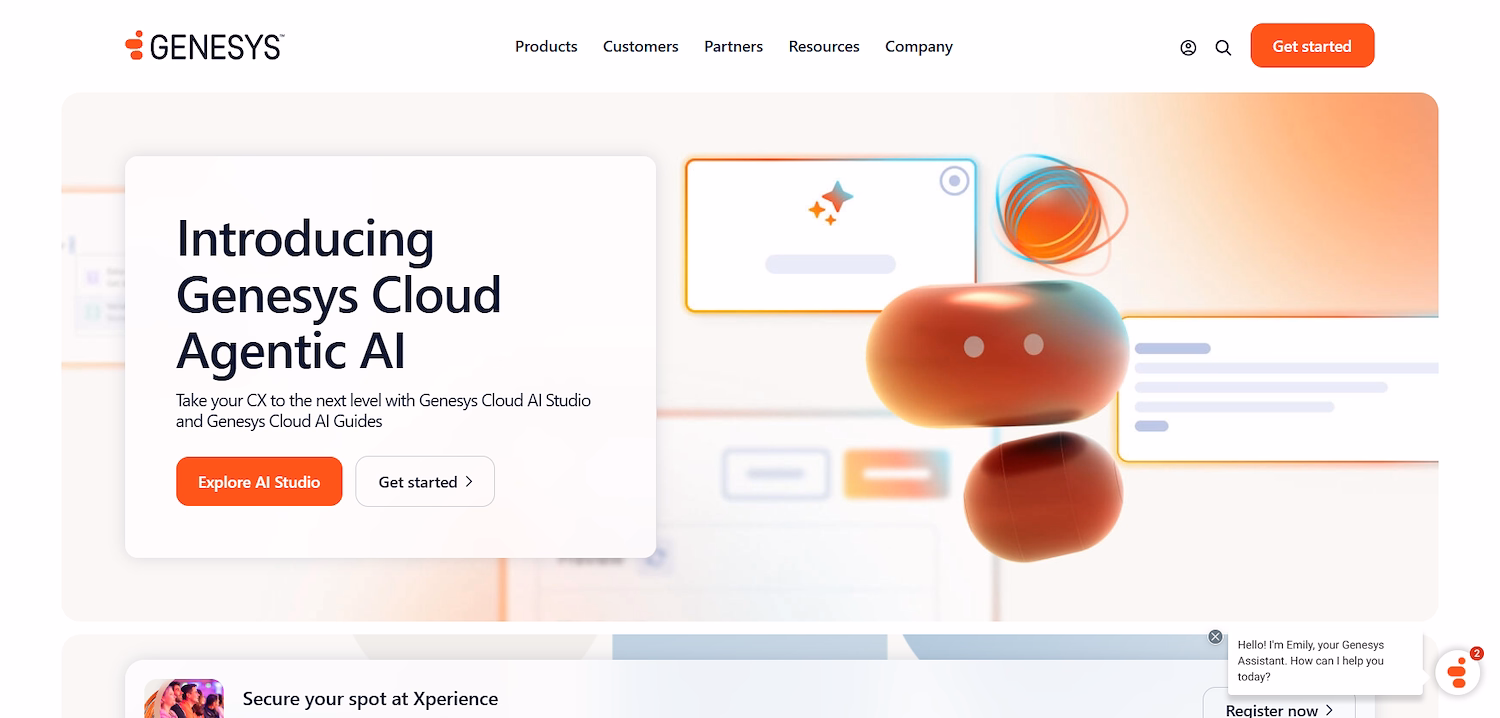Click the search magnifier icon

point(1223,46)
